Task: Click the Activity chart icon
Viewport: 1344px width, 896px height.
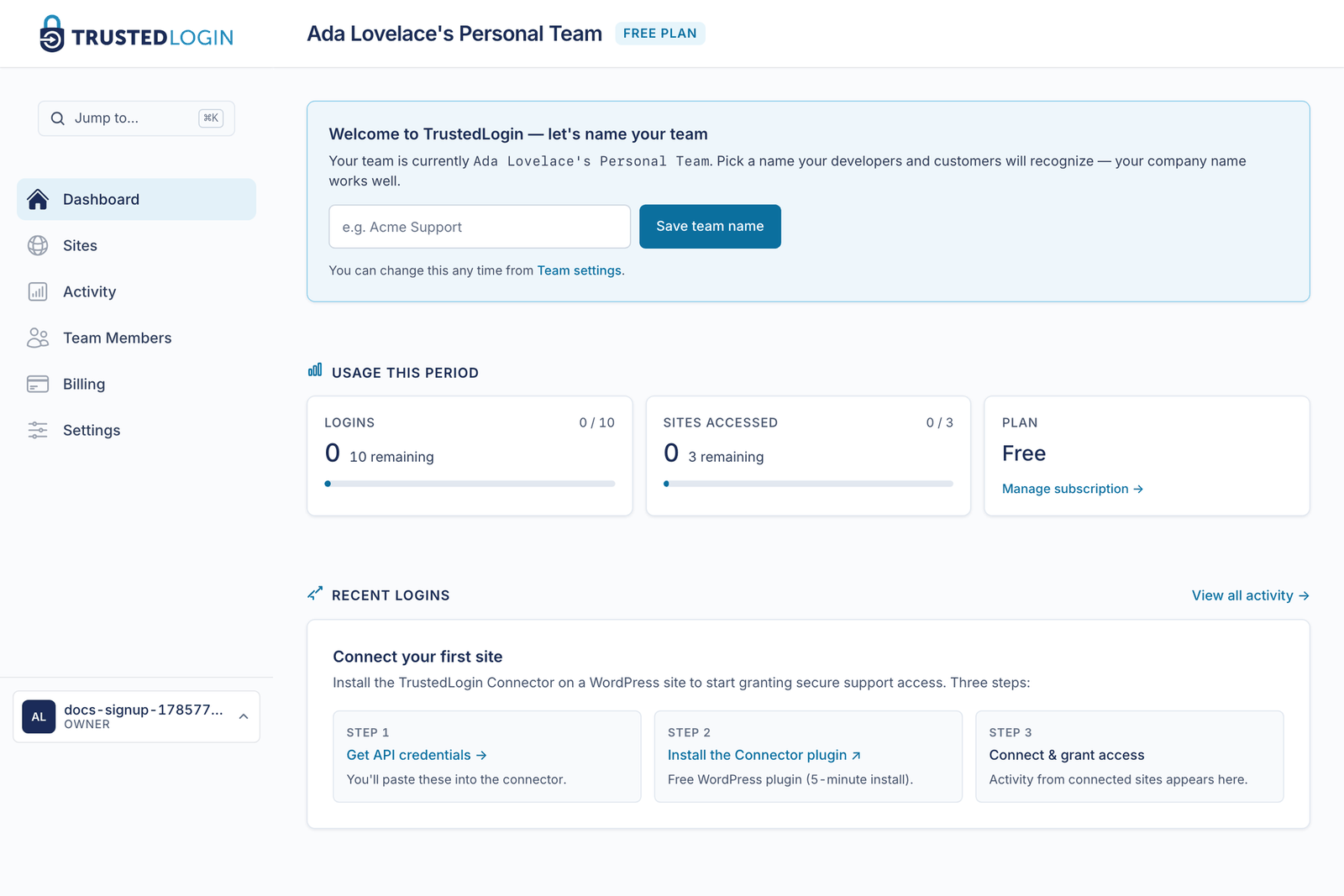Action: tap(38, 291)
